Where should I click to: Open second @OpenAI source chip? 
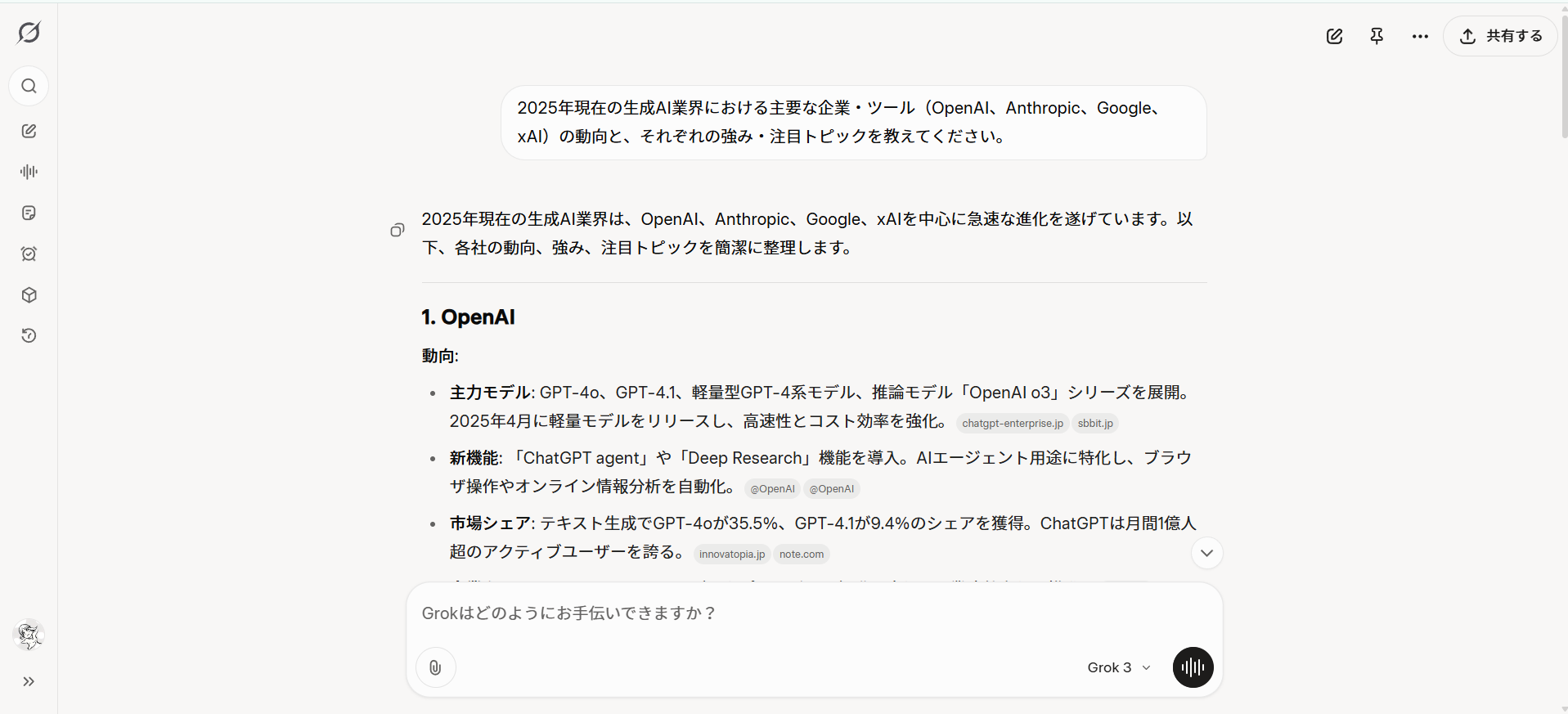coord(831,488)
